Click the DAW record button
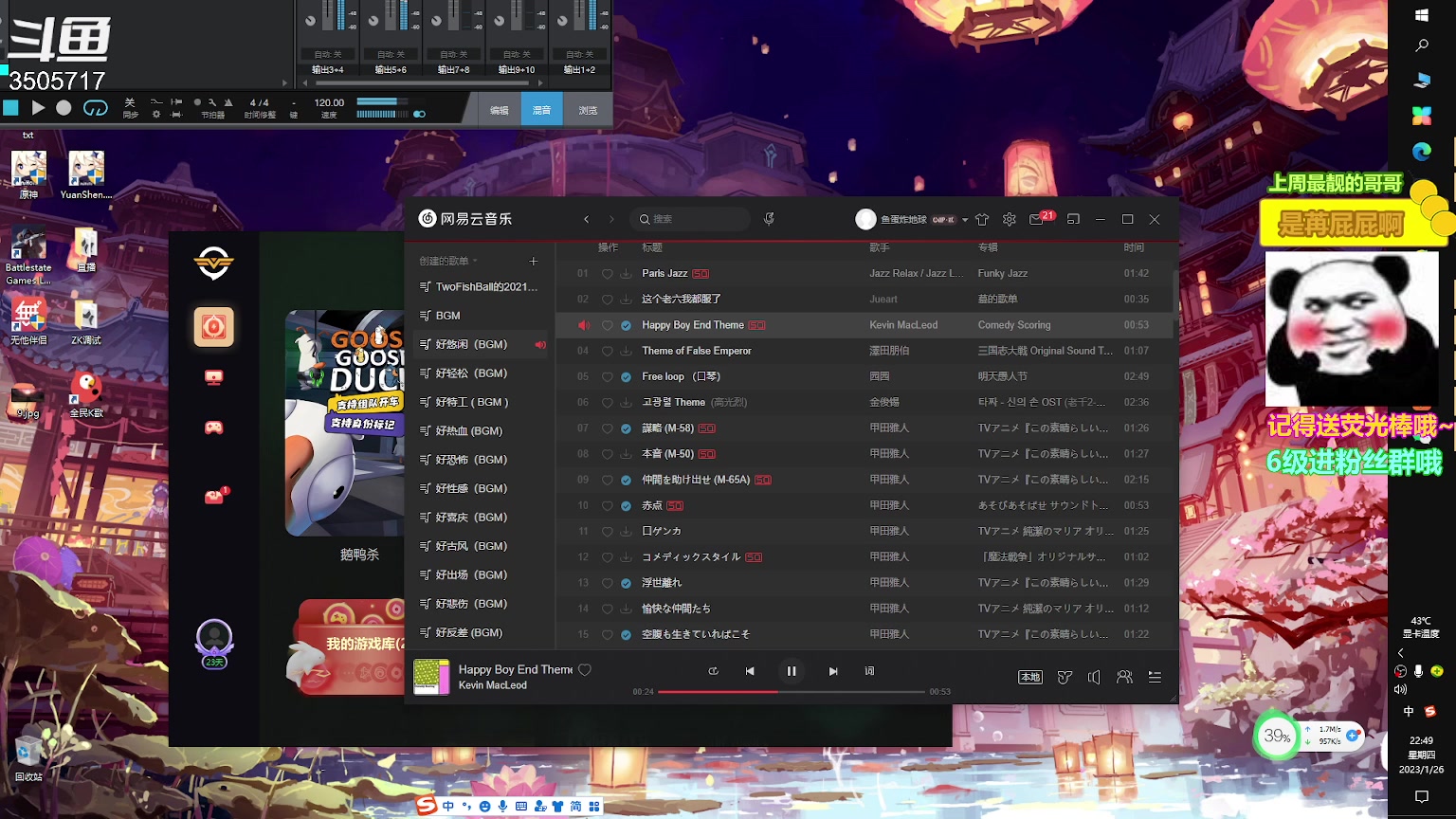 click(x=64, y=108)
